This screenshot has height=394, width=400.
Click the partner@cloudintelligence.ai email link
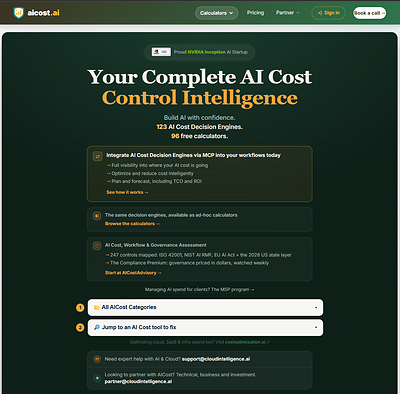[138, 381]
